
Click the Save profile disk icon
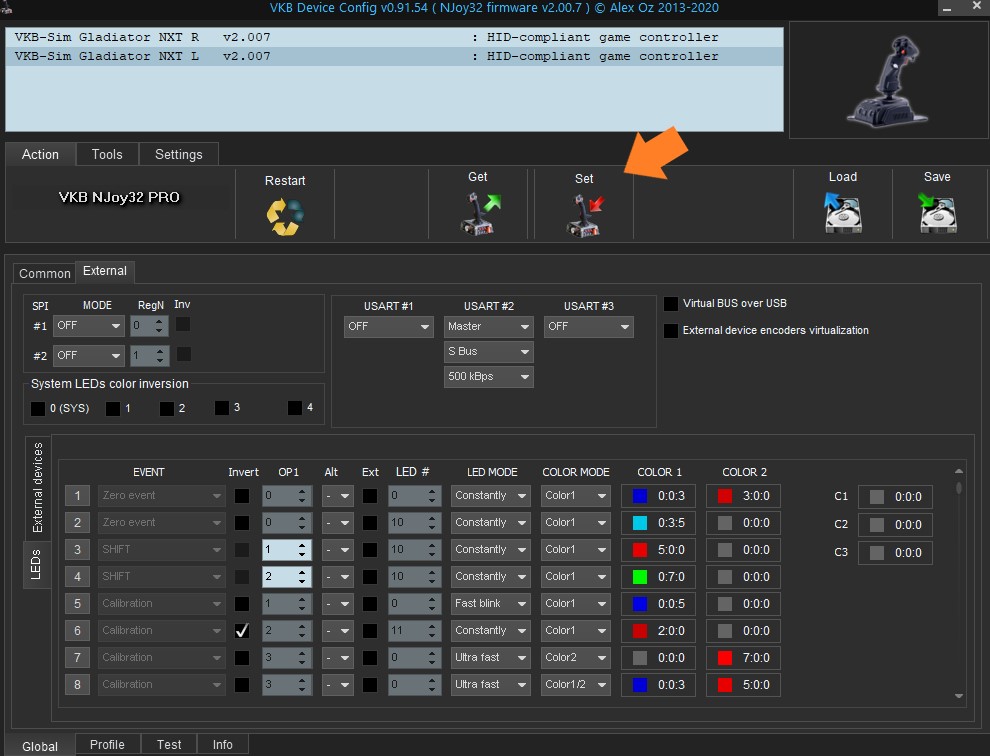click(x=936, y=213)
